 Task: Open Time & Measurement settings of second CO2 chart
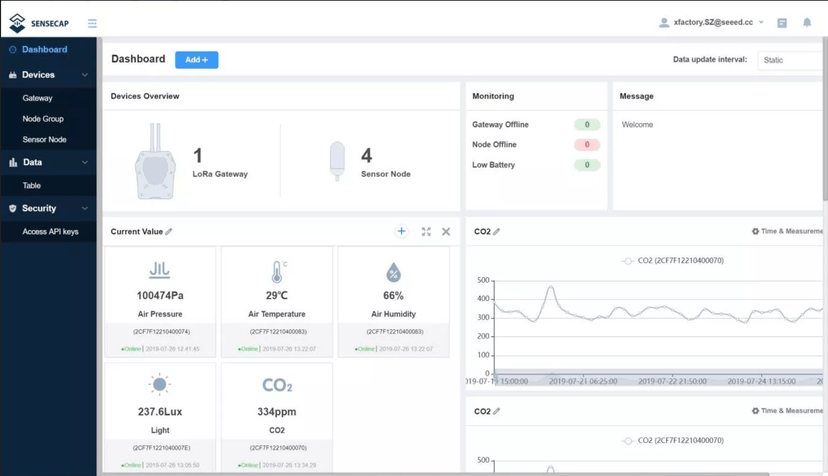click(787, 411)
